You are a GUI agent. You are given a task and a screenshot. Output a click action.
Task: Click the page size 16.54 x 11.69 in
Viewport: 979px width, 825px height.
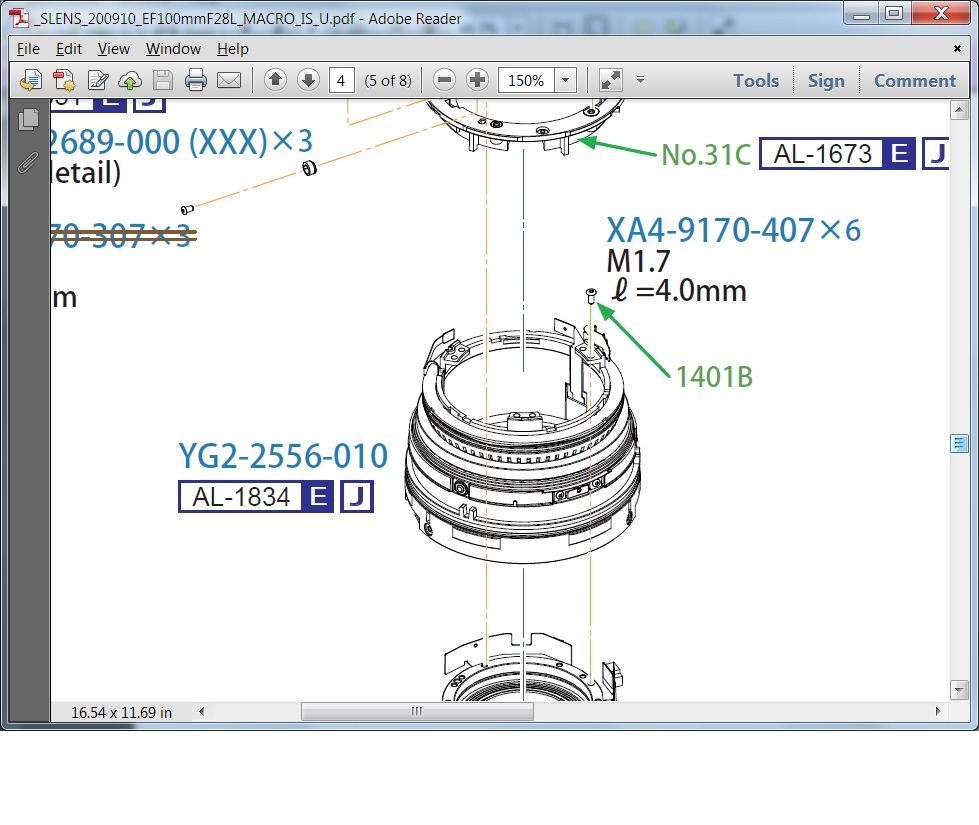[x=121, y=713]
